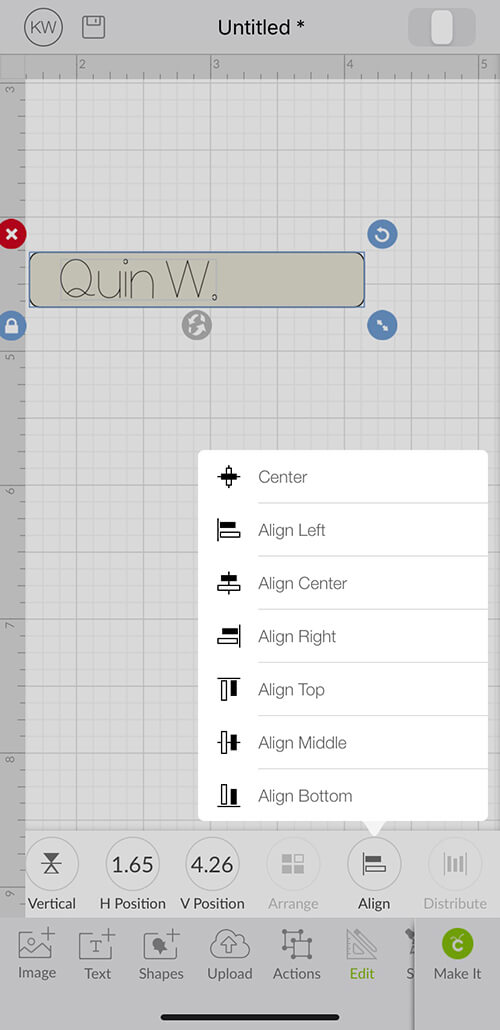Viewport: 500px width, 1030px height.
Task: Add Image from bottom toolbar
Action: (x=37, y=954)
